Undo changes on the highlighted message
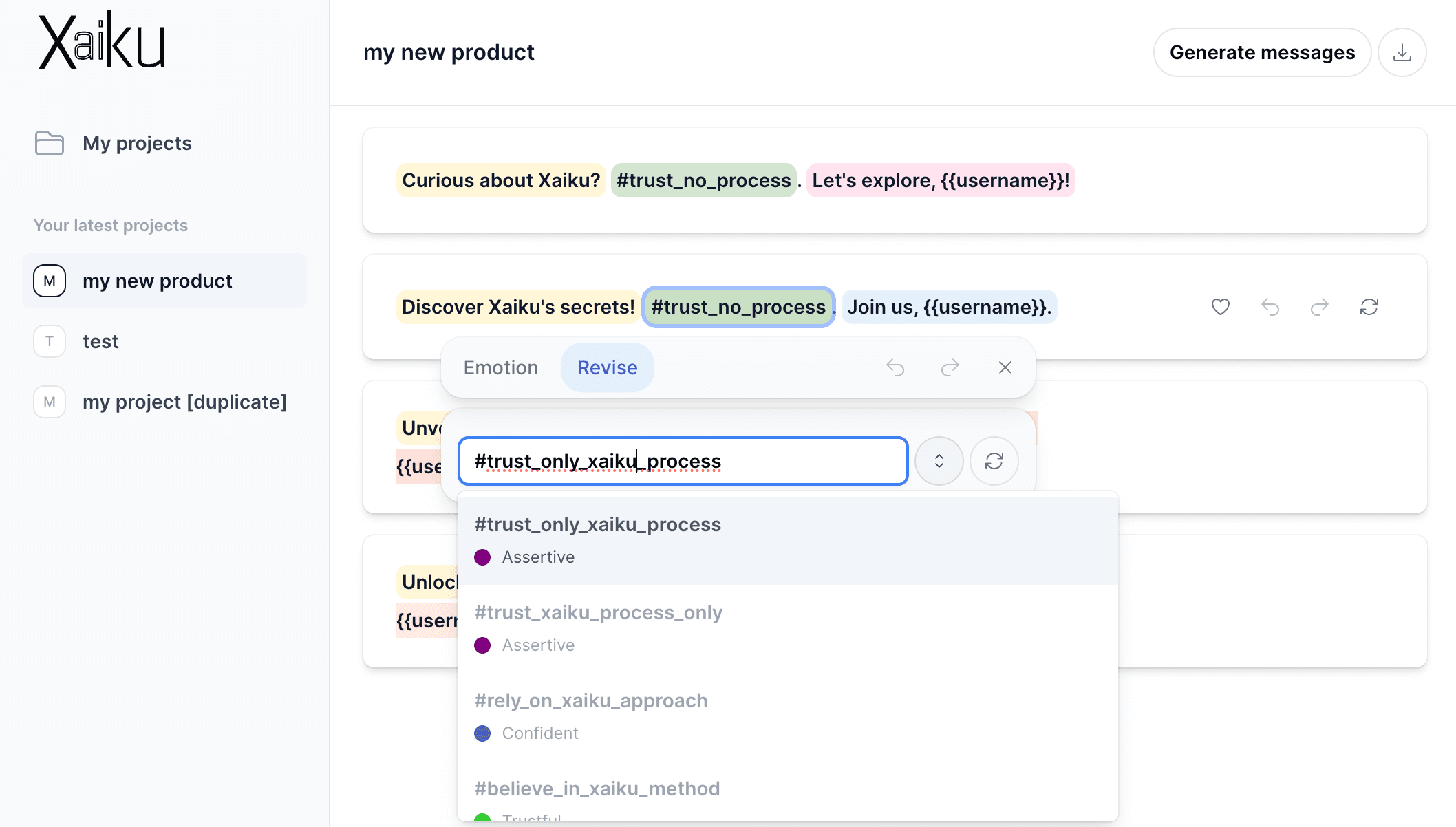This screenshot has height=827, width=1456. (1270, 307)
